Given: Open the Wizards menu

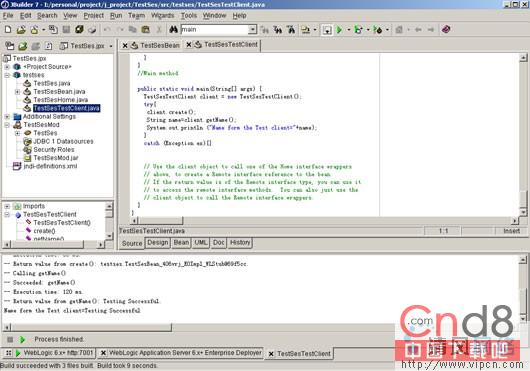Looking at the screenshot, I should tap(162, 16).
